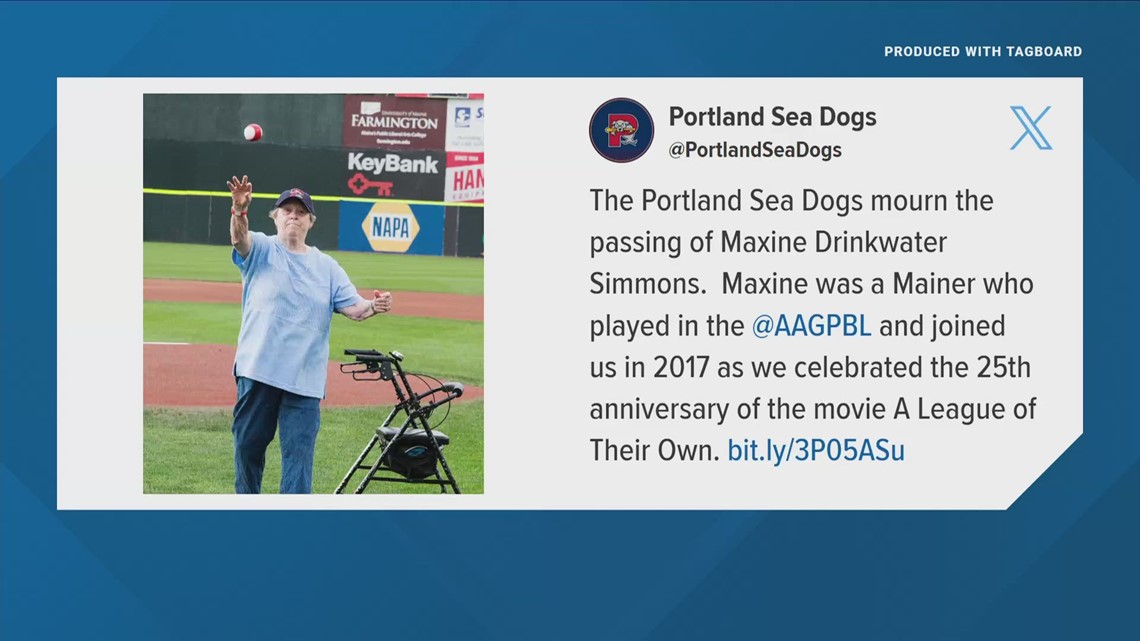Follow the @AAGPBL mention link
The image size is (1140, 641).
coord(812,326)
